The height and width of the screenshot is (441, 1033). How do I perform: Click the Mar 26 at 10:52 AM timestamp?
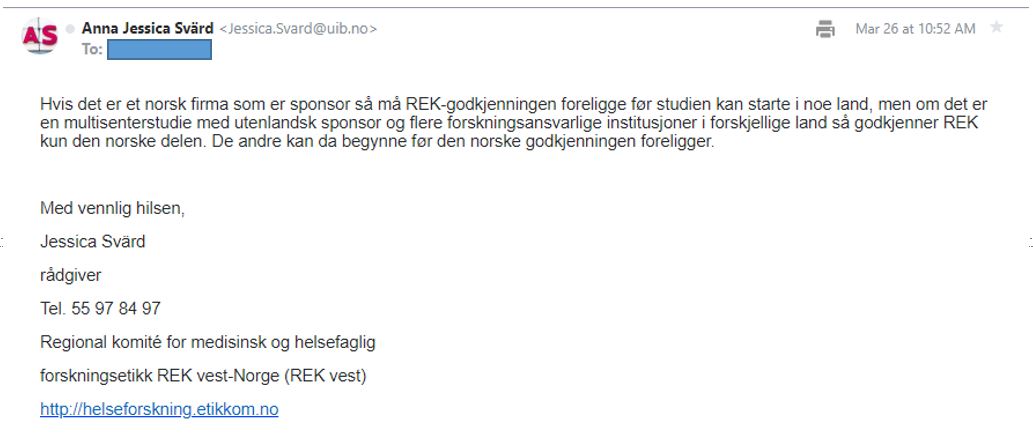(x=915, y=28)
